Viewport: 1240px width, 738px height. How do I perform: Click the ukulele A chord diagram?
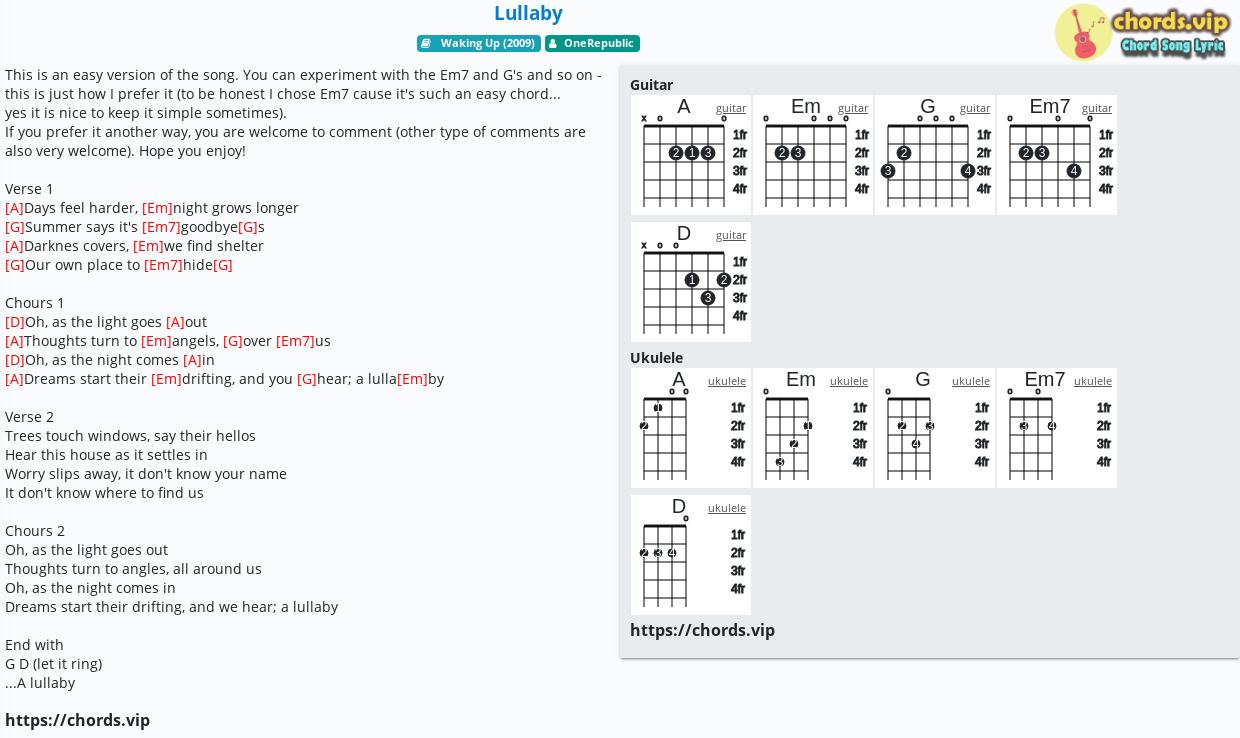pos(691,428)
